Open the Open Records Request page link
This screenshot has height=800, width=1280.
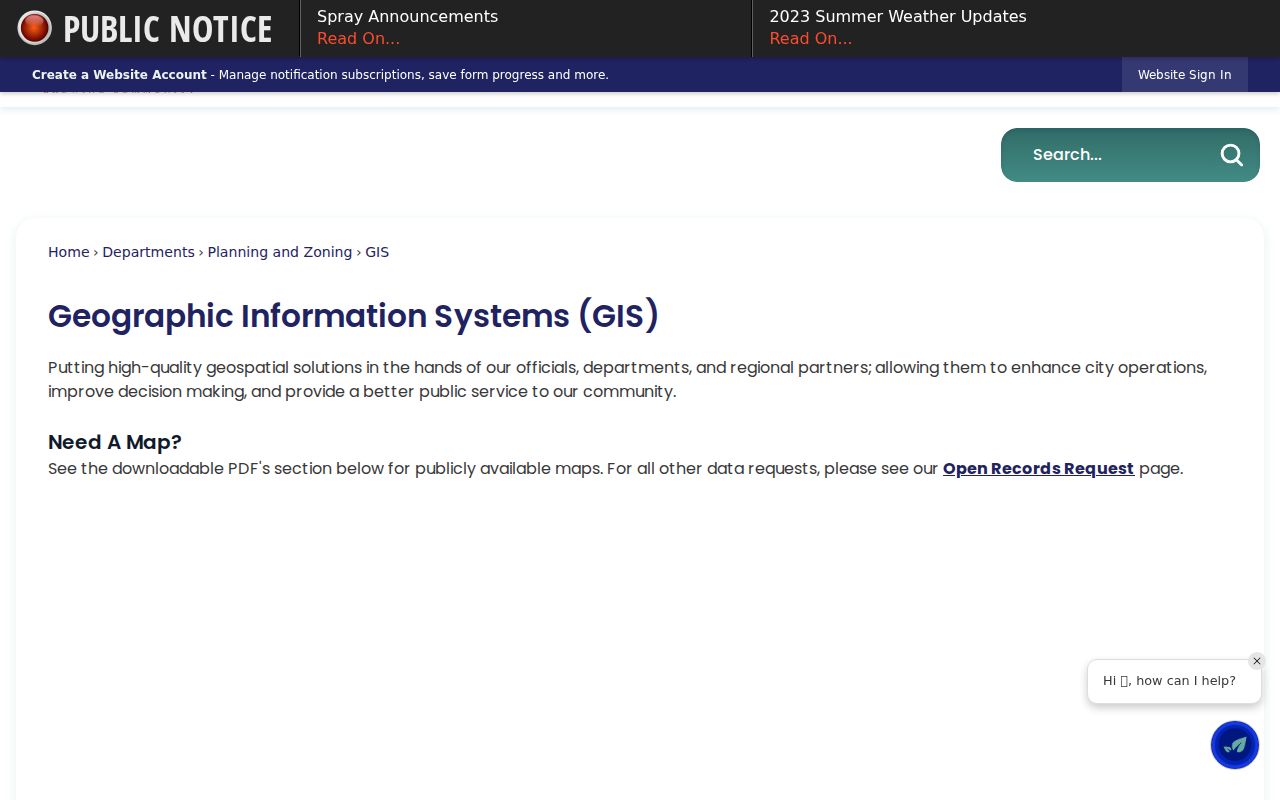pyautogui.click(x=1038, y=468)
